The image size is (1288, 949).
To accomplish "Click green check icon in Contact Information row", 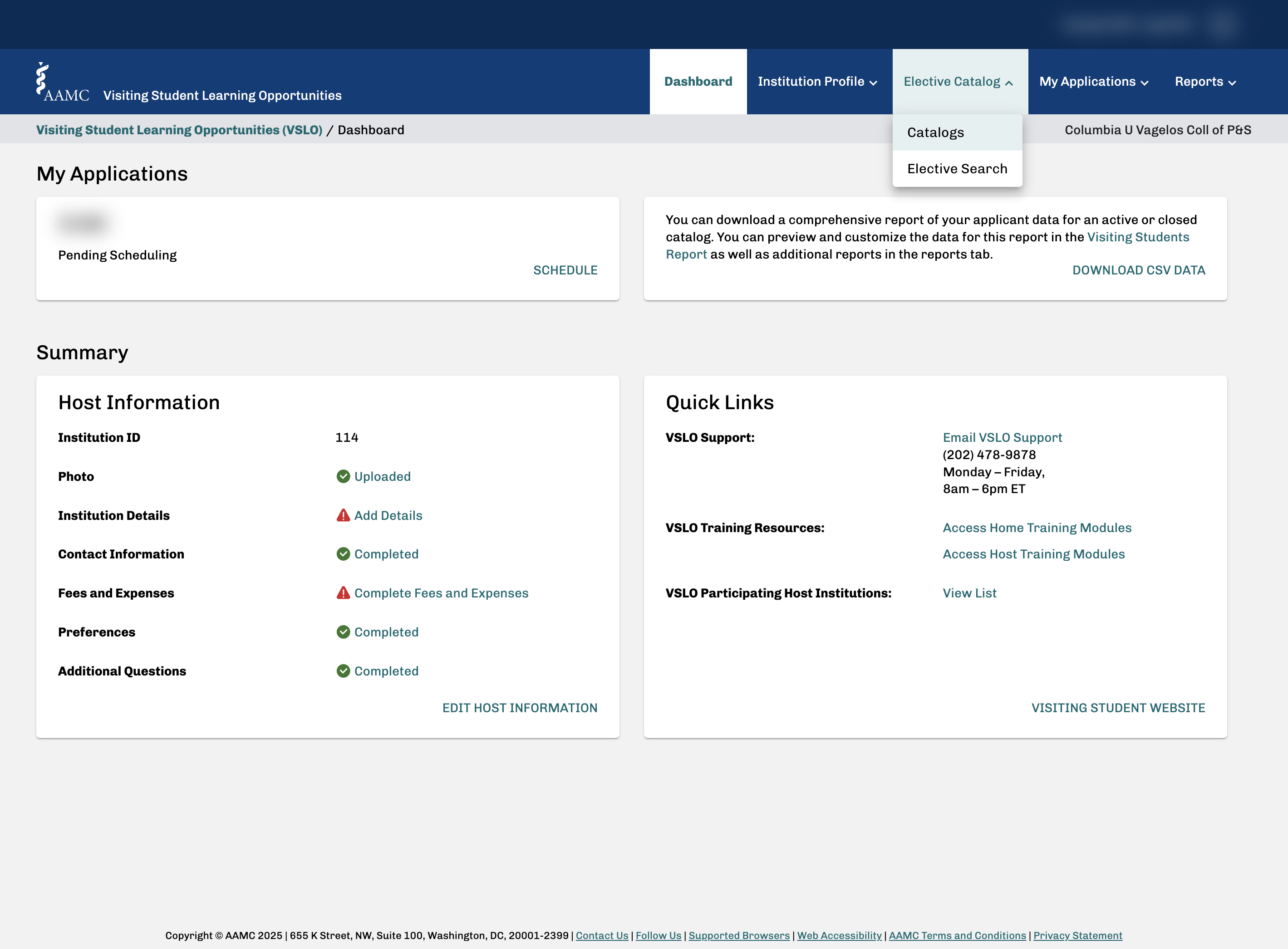I will click(343, 554).
